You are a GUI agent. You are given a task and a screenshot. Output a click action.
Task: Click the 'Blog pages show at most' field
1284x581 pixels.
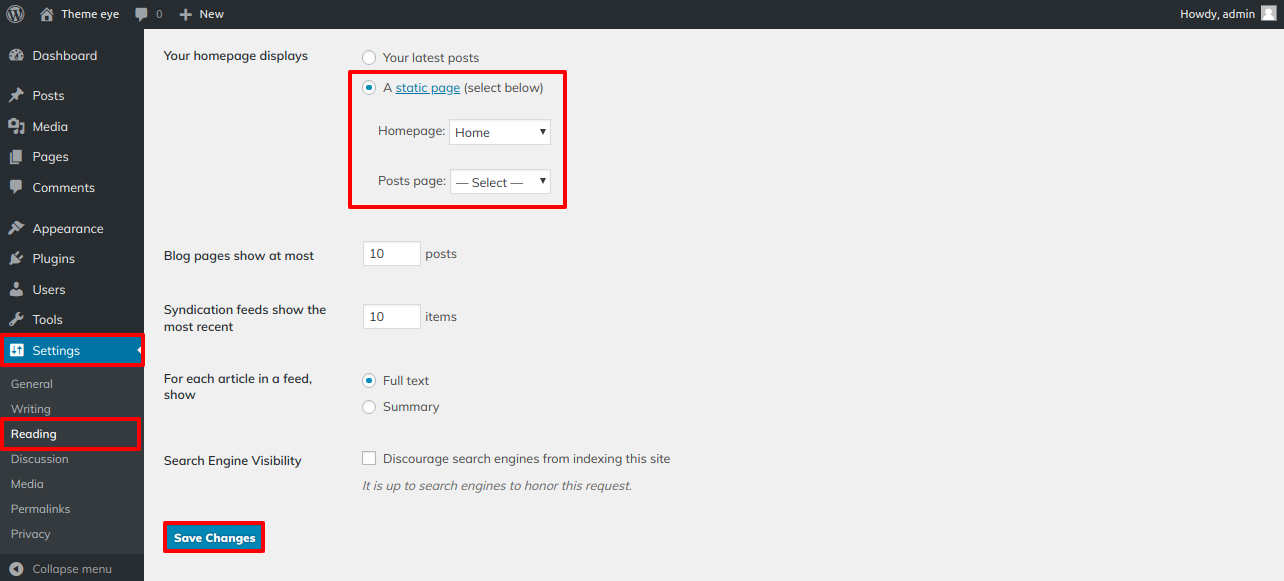click(391, 254)
